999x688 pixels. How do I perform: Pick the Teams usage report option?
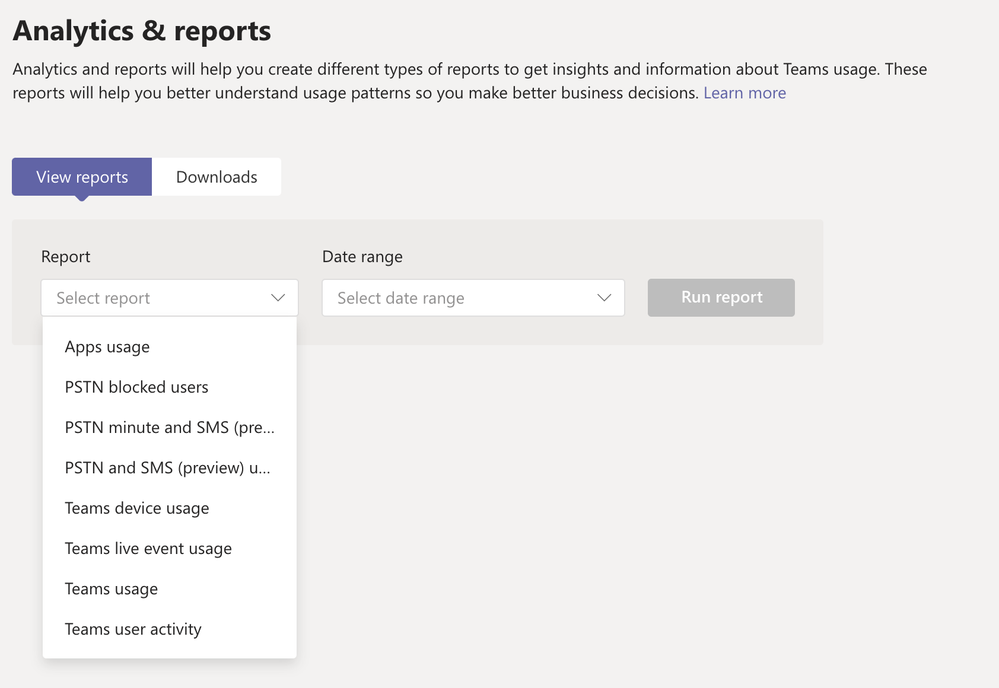111,589
